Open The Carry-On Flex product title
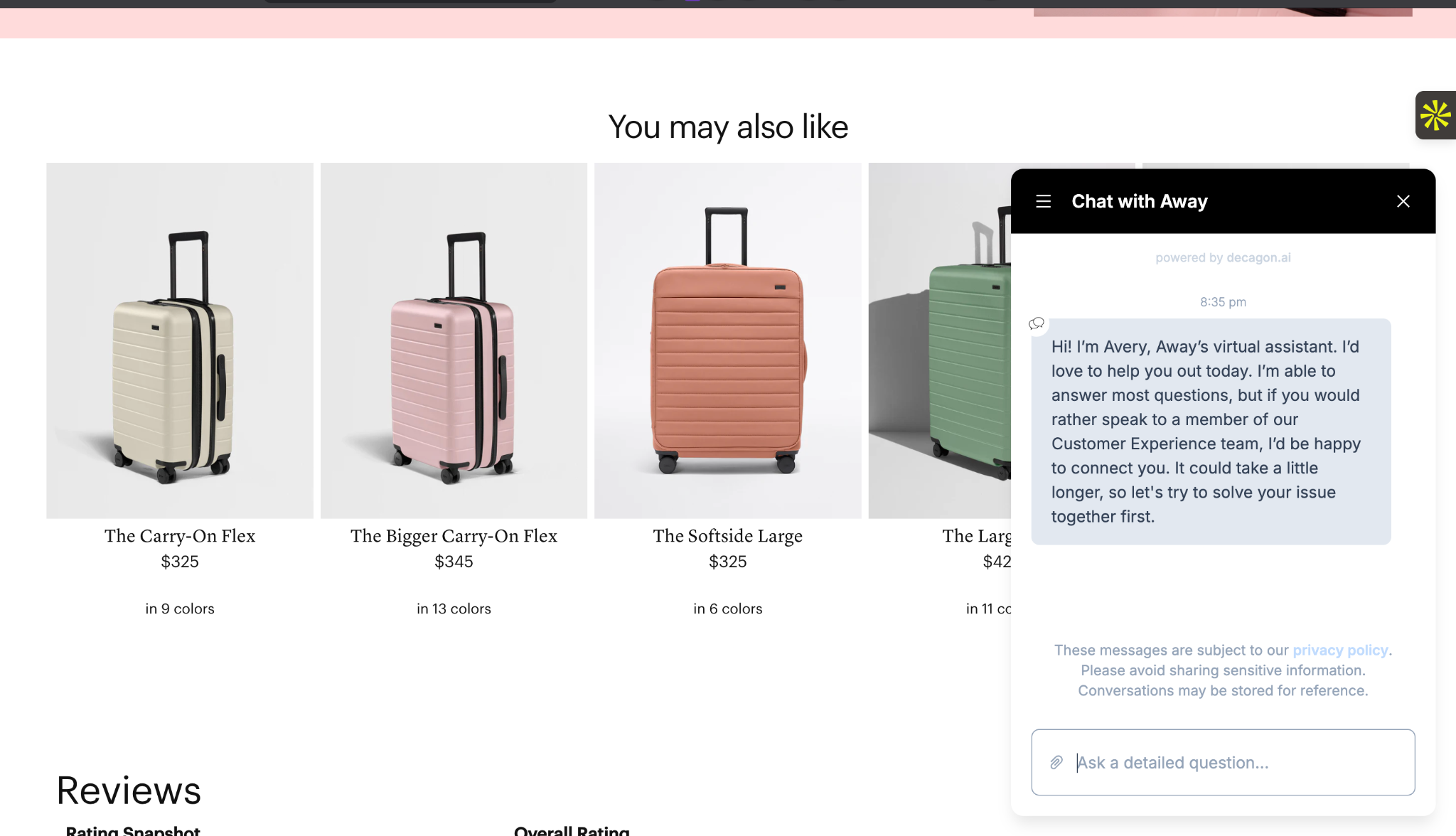The width and height of the screenshot is (1456, 836). click(x=180, y=536)
